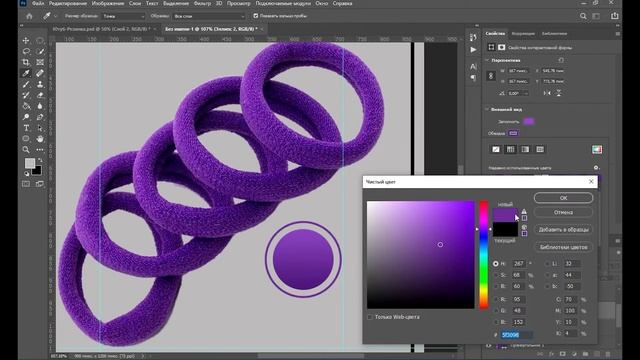
Task: Select the S saturation radio button
Action: click(x=496, y=275)
